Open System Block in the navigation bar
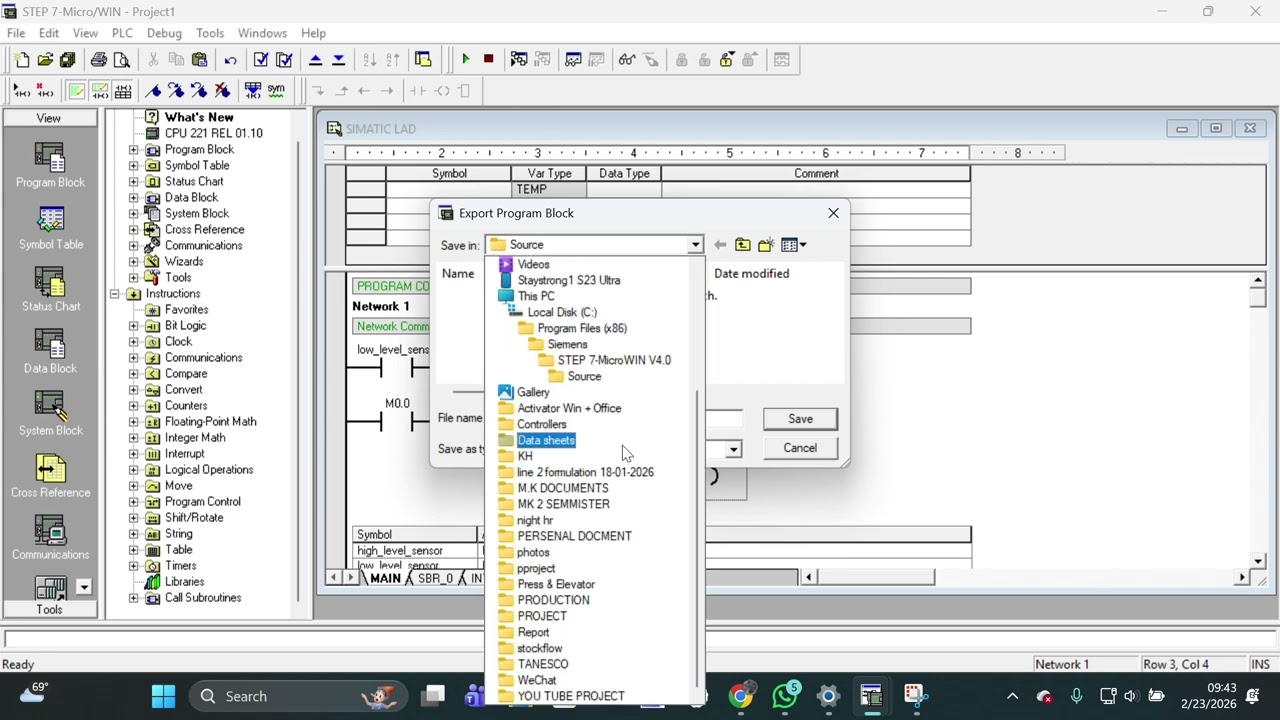 pyautogui.click(x=50, y=414)
